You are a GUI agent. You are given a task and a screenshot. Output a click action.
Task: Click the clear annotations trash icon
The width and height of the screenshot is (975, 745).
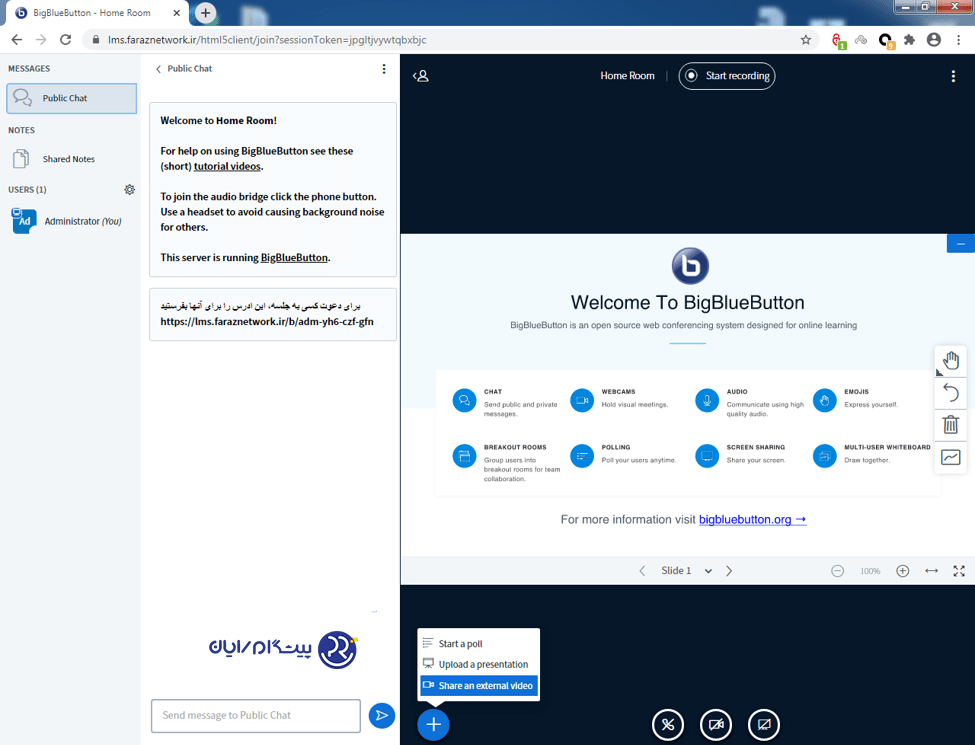(x=950, y=425)
